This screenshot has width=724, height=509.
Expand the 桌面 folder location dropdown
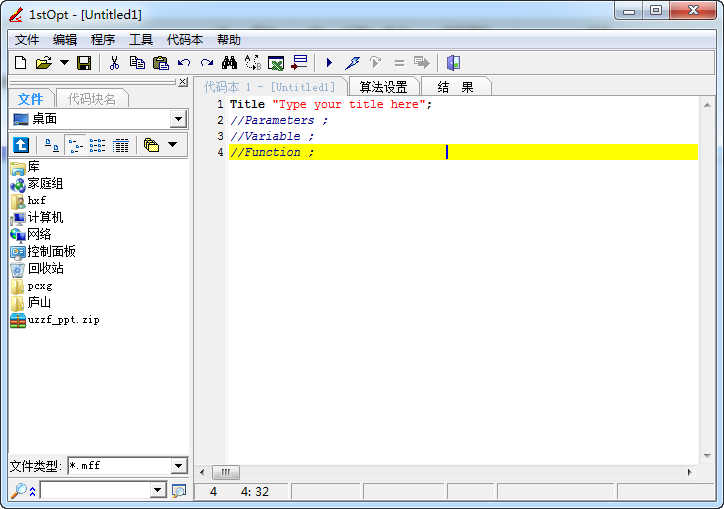pos(178,119)
